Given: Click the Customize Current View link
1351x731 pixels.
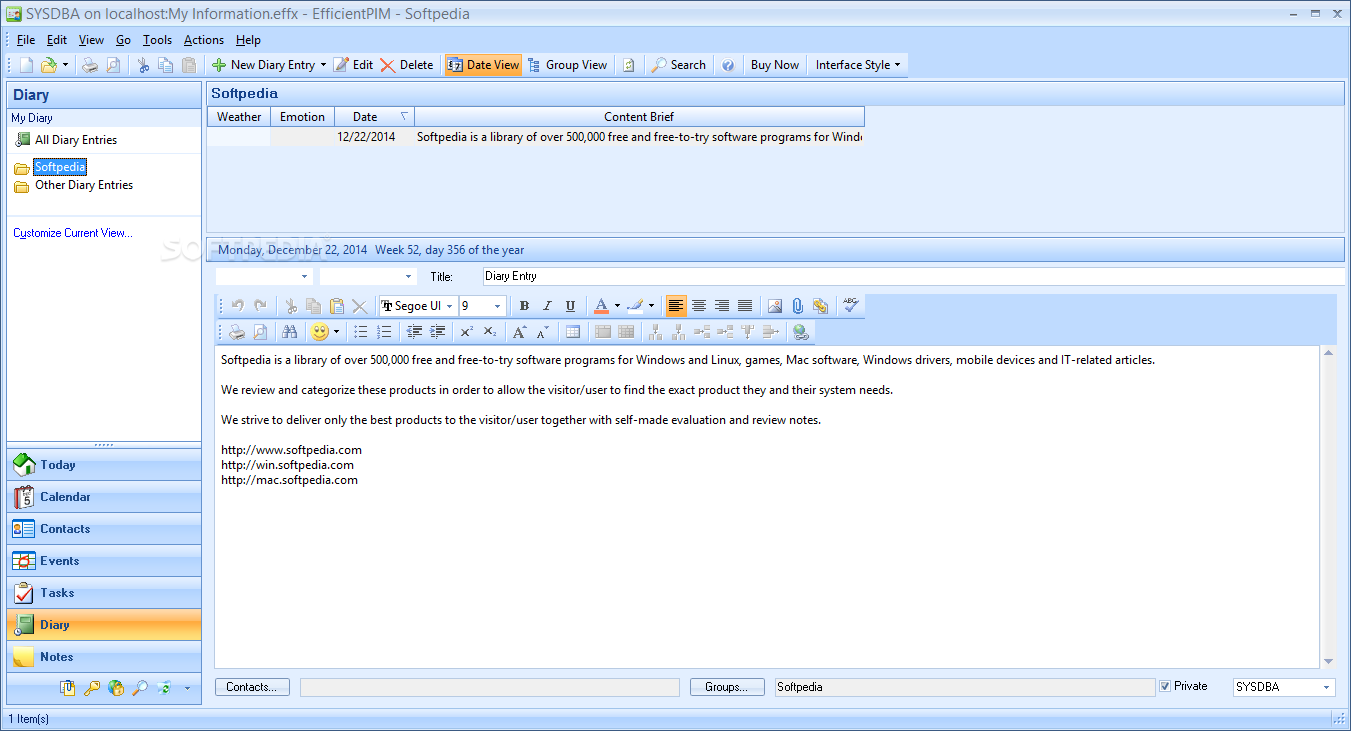Looking at the screenshot, I should (73, 233).
